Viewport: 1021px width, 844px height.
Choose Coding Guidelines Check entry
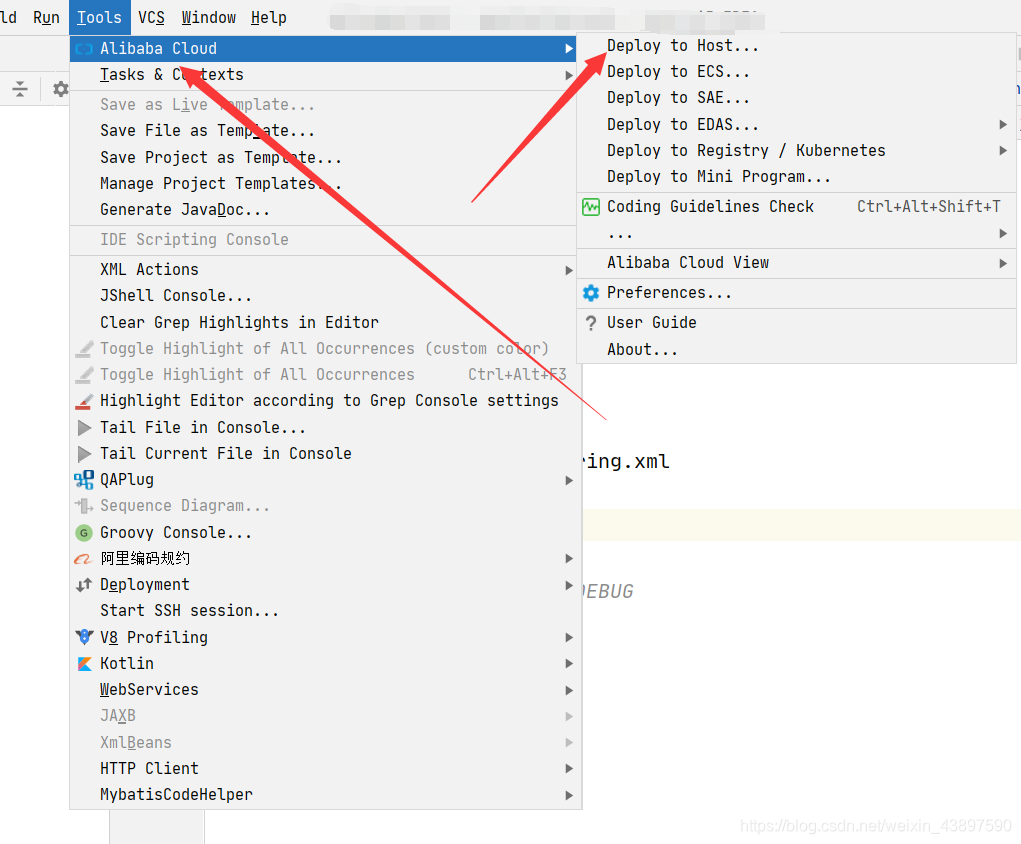[x=796, y=207]
